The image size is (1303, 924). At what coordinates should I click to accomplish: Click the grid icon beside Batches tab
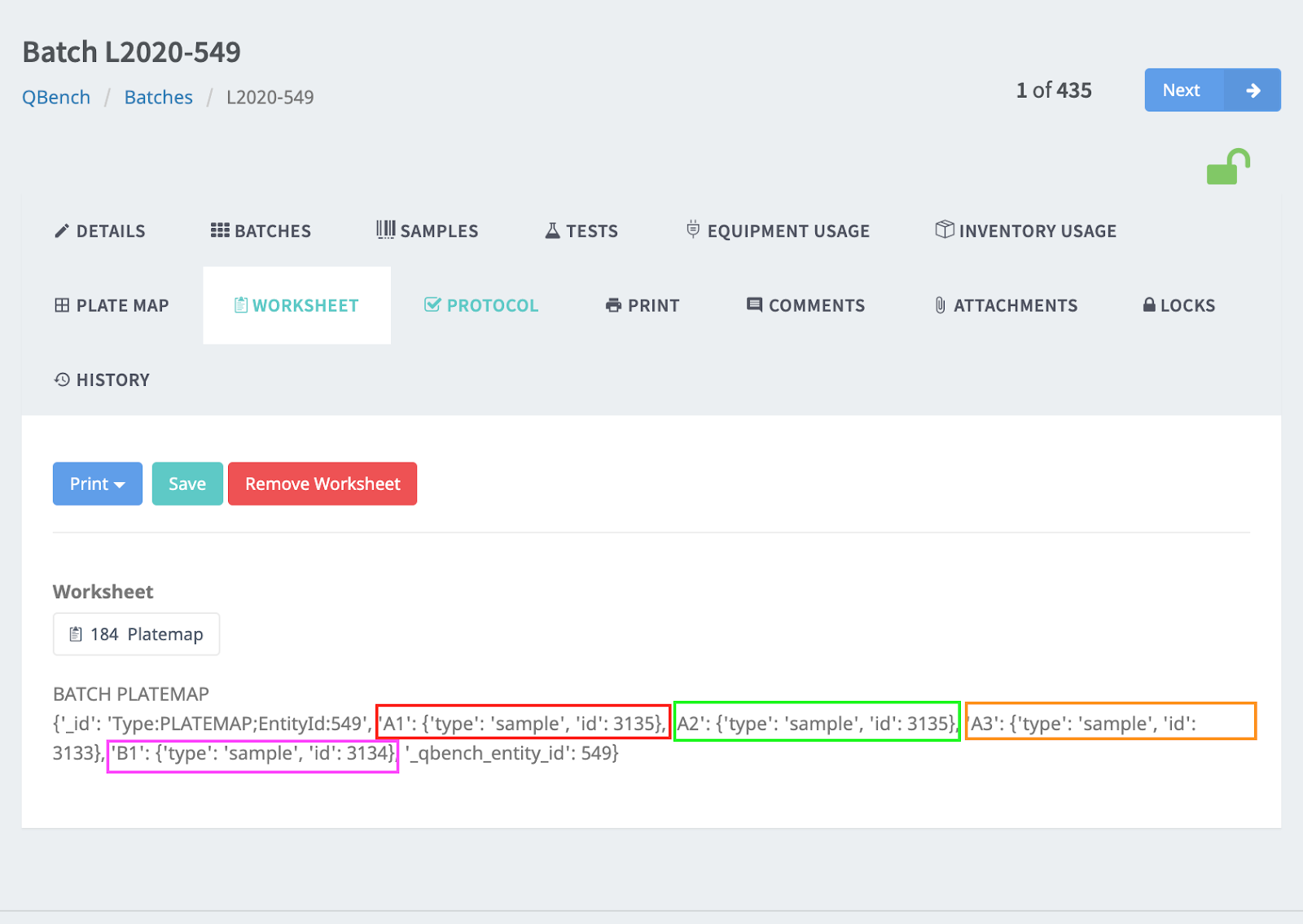pyautogui.click(x=220, y=230)
